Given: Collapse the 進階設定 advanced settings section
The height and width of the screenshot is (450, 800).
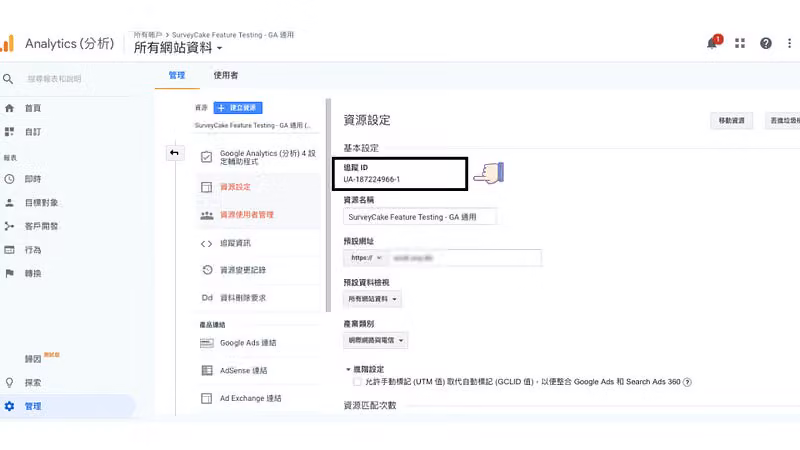Looking at the screenshot, I should (364, 369).
